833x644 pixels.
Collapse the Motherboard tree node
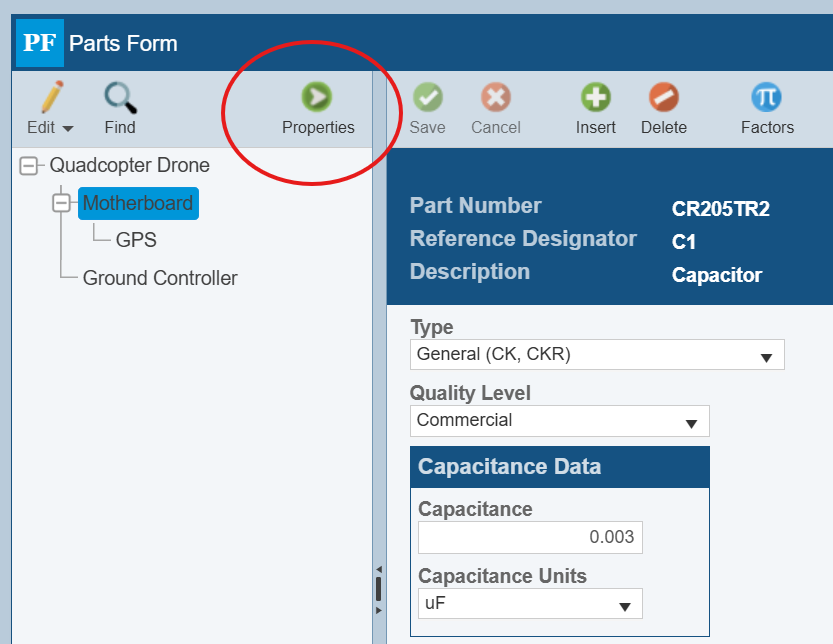(62, 203)
